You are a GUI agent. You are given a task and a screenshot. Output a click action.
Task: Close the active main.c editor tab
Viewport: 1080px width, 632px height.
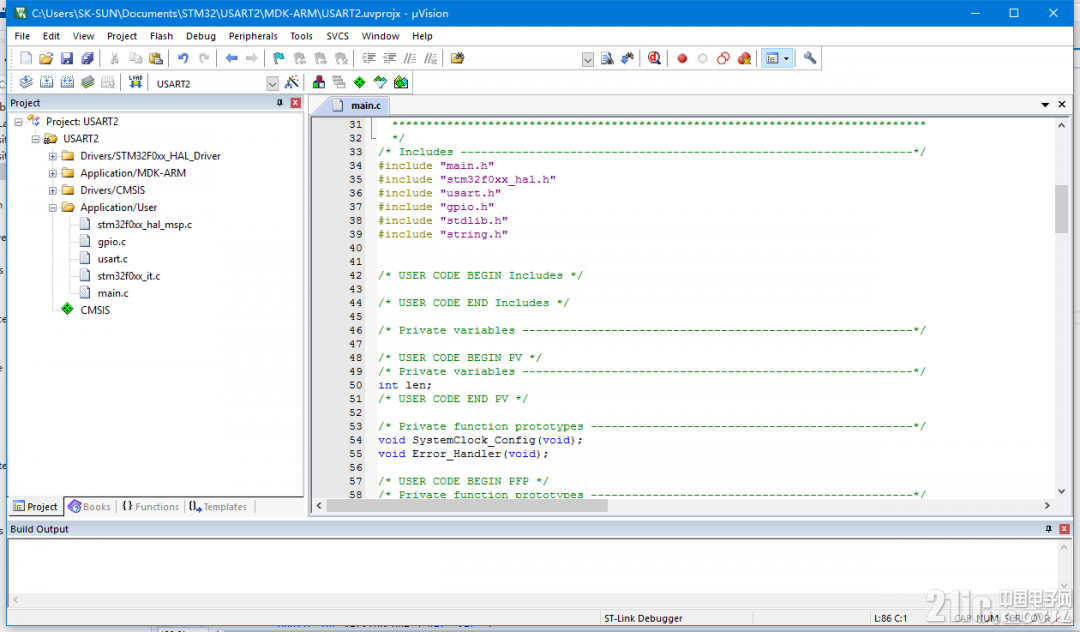click(x=1061, y=104)
